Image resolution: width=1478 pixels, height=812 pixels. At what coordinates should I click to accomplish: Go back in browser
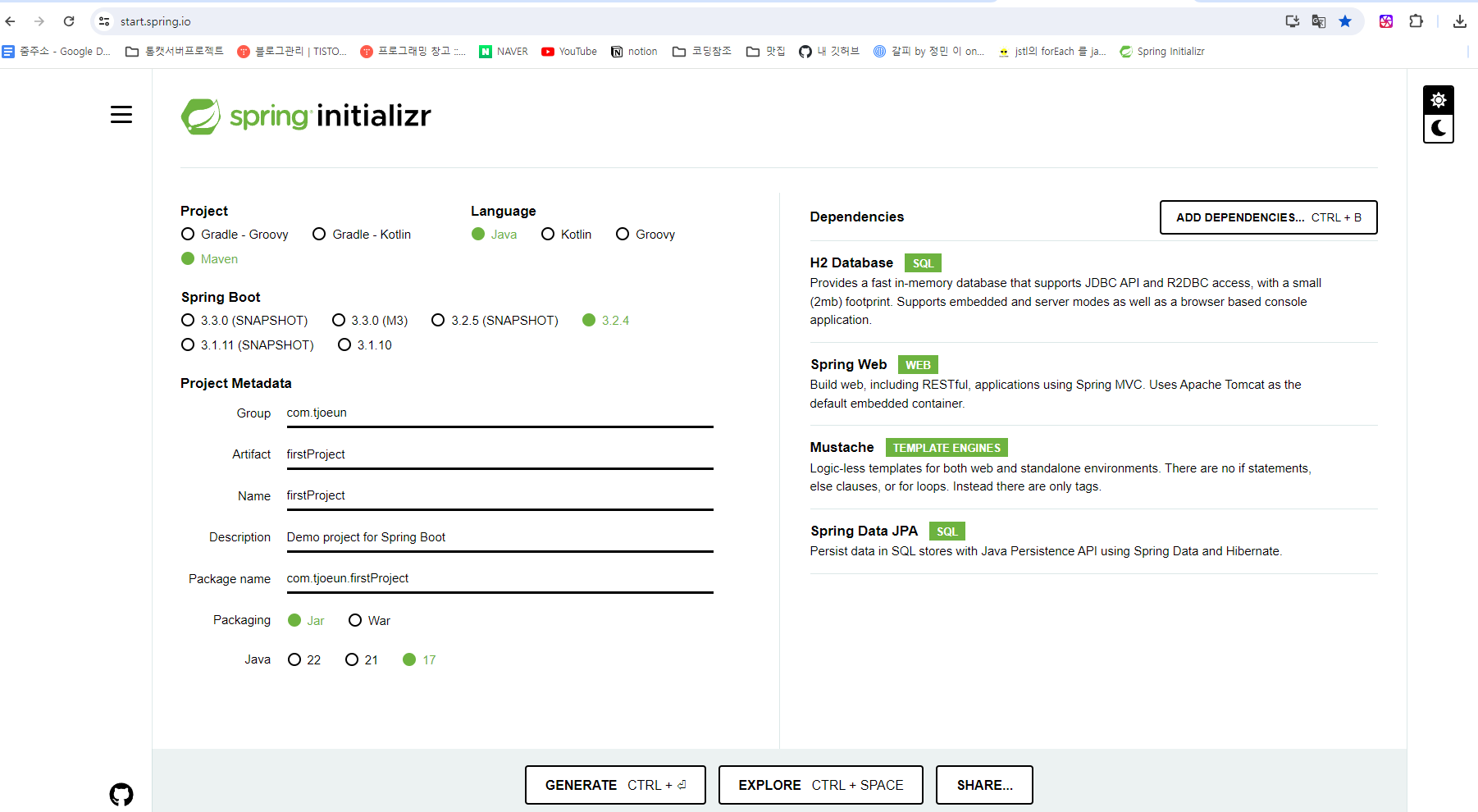click(11, 21)
